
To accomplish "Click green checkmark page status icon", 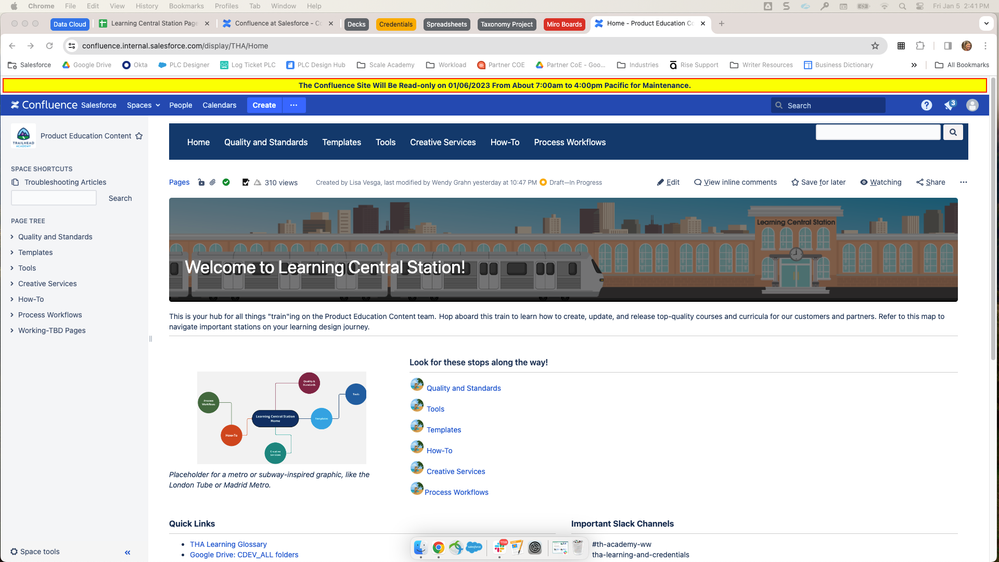I will tap(226, 182).
